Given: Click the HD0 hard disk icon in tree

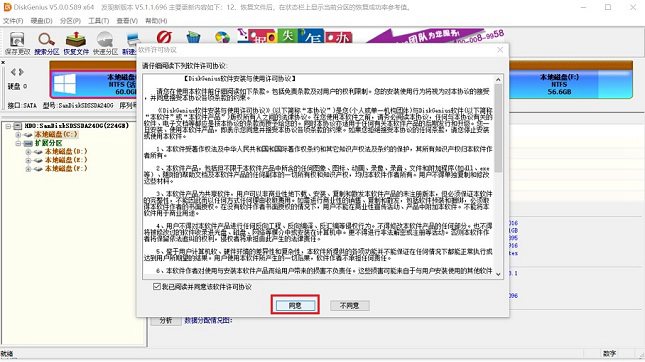Looking at the screenshot, I should [18, 126].
